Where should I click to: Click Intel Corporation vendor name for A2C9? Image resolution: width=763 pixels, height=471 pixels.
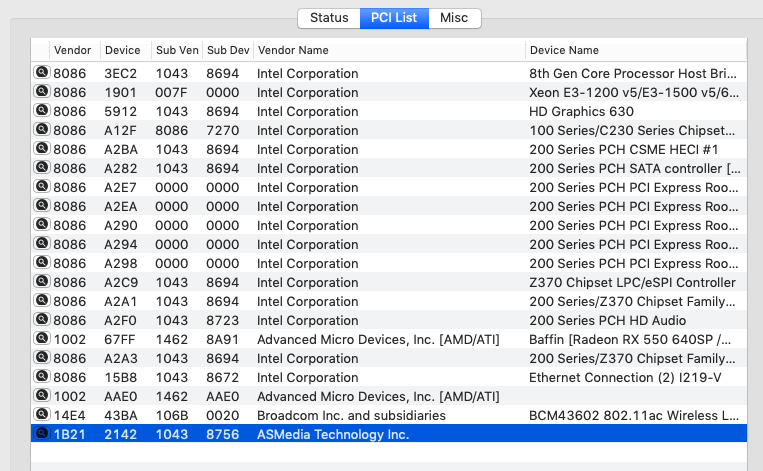308,283
